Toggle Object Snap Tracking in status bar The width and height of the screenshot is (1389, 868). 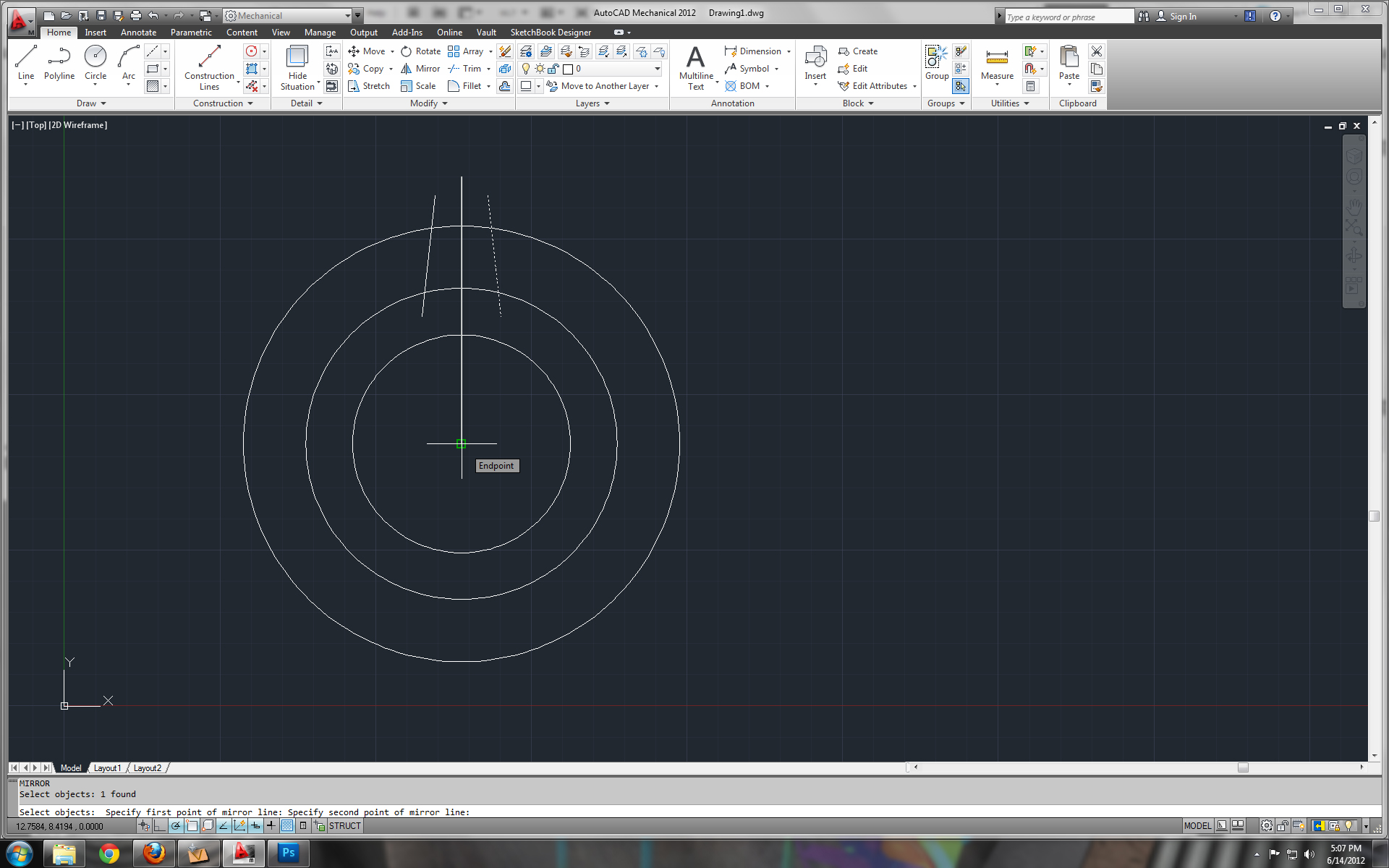click(x=224, y=826)
